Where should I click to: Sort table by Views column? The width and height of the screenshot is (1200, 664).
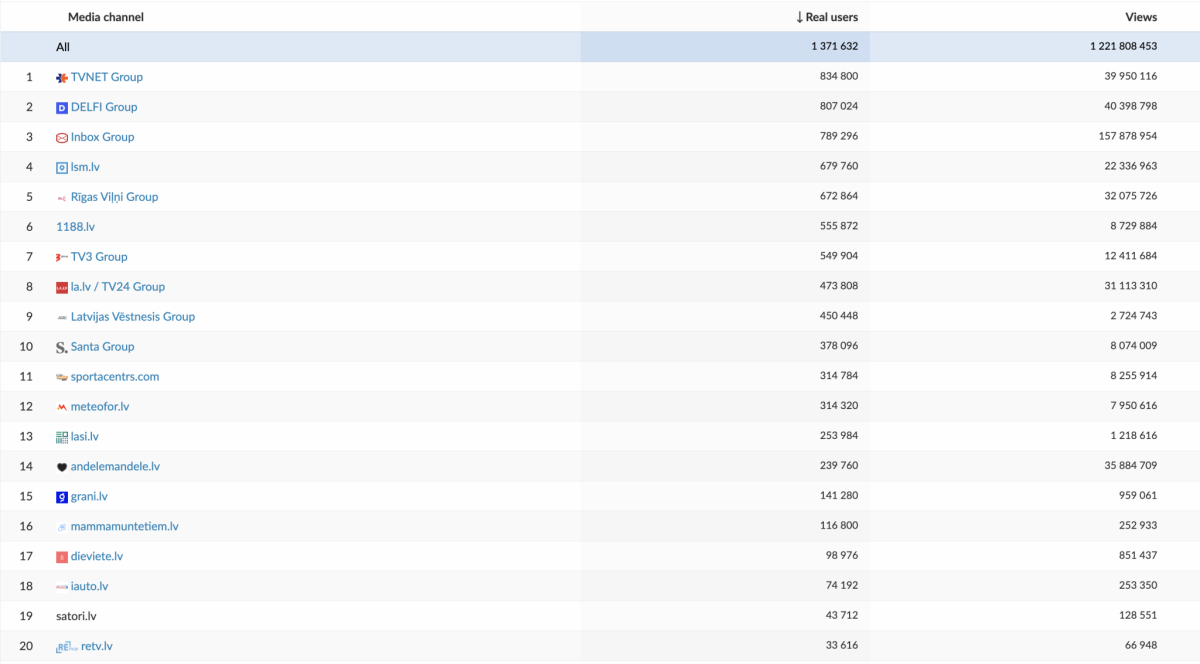pyautogui.click(x=1140, y=17)
